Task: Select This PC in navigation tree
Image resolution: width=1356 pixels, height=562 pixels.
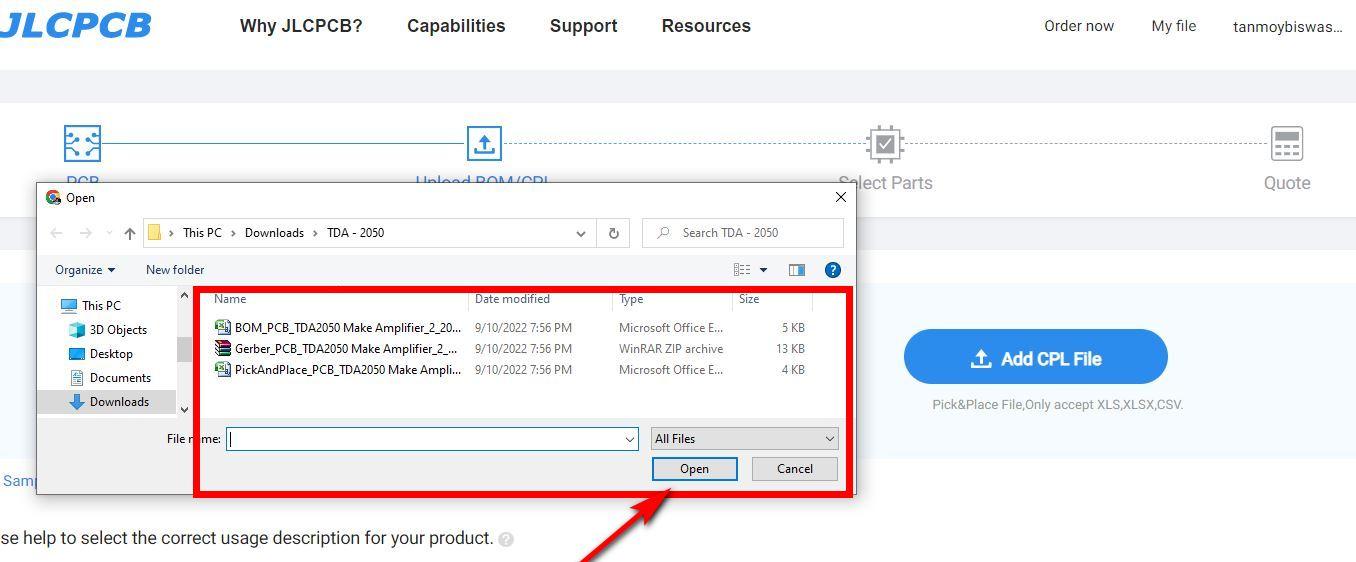Action: click(101, 306)
